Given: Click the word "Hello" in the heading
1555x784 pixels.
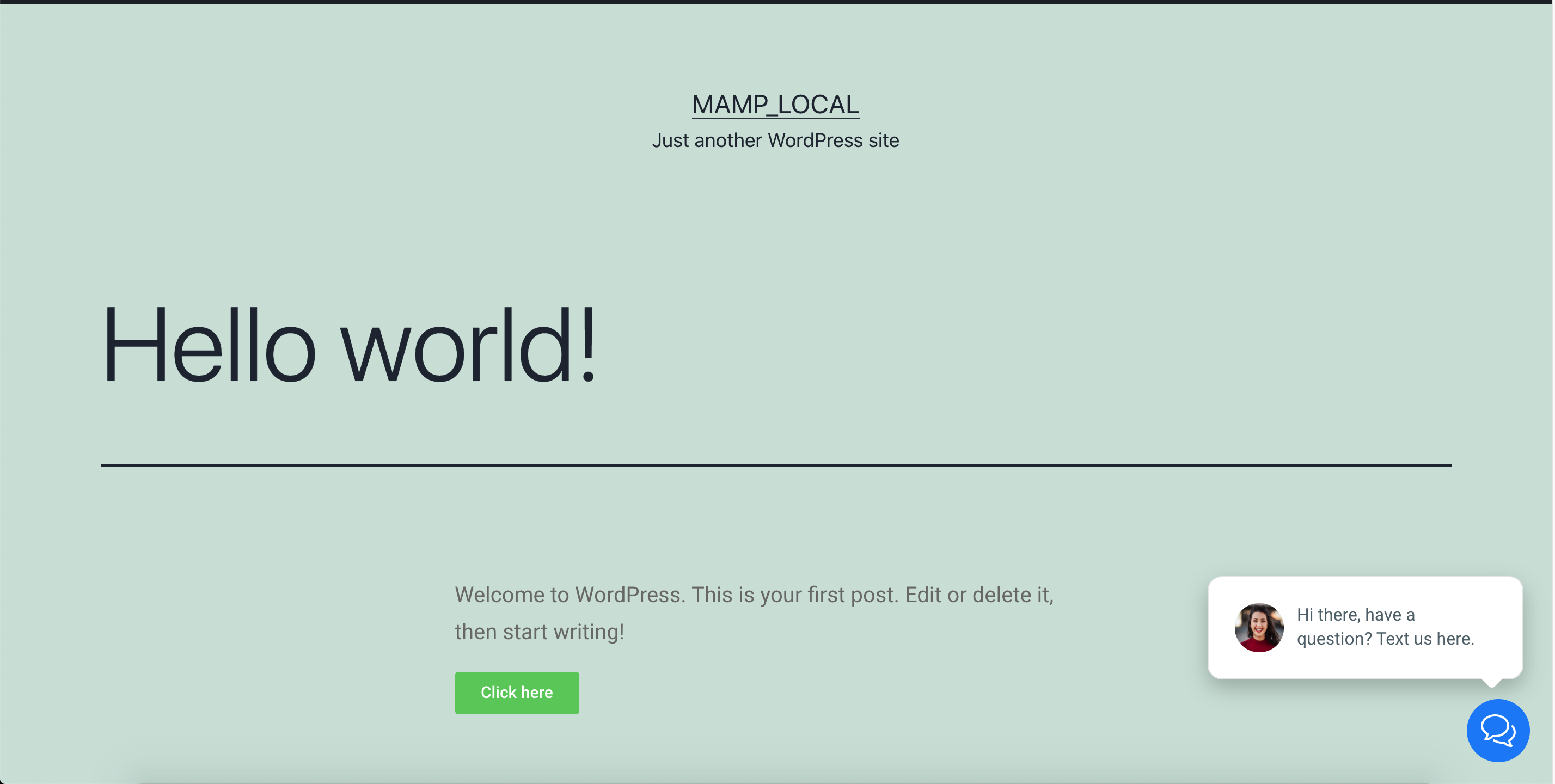Looking at the screenshot, I should [x=208, y=345].
